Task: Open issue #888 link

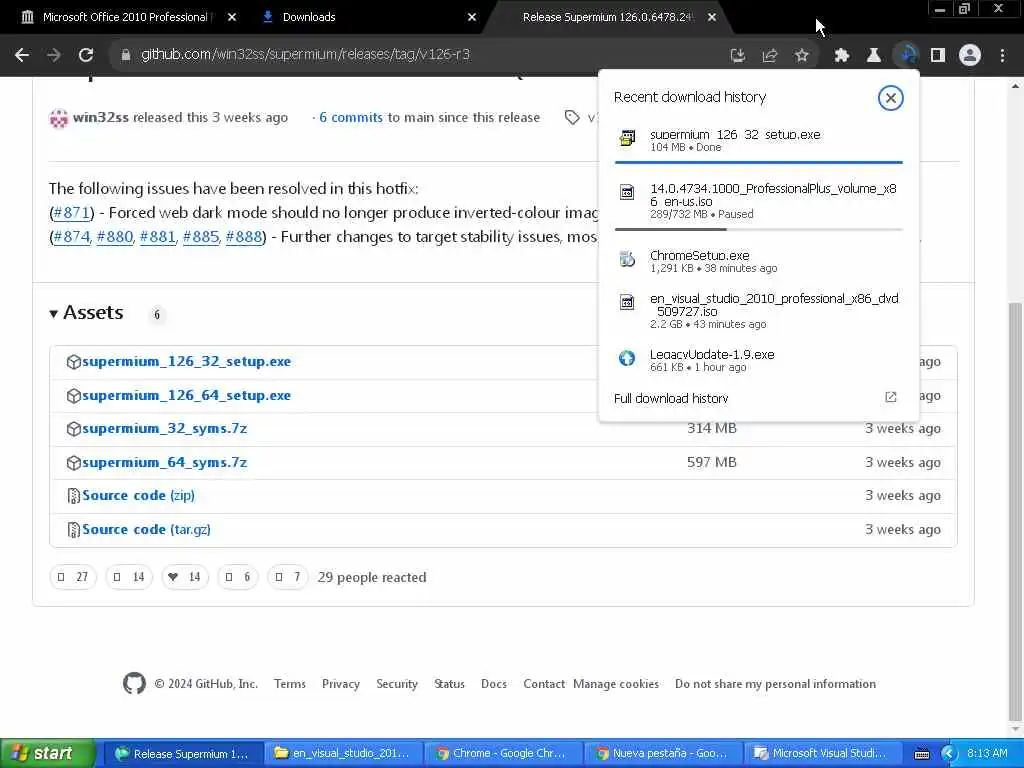Action: tap(244, 236)
